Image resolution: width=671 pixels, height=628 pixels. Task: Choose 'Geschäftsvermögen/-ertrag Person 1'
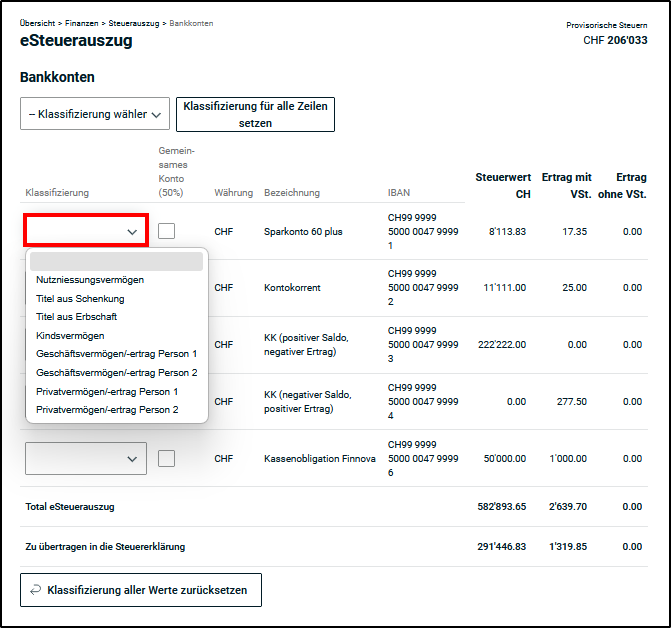click(116, 354)
